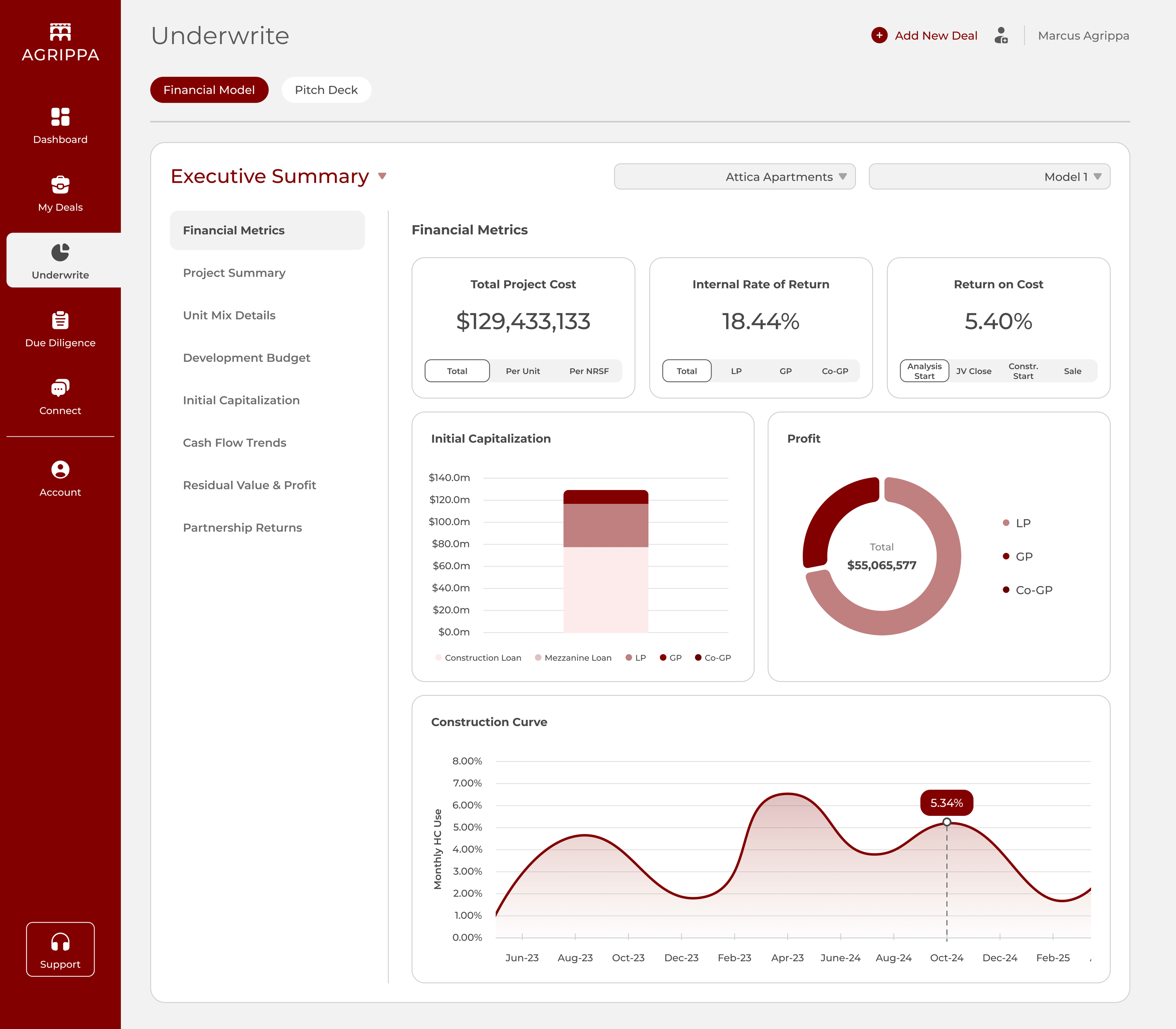Viewport: 1176px width, 1029px height.
Task: Select JV Close for Return on Cost
Action: pyautogui.click(x=974, y=371)
